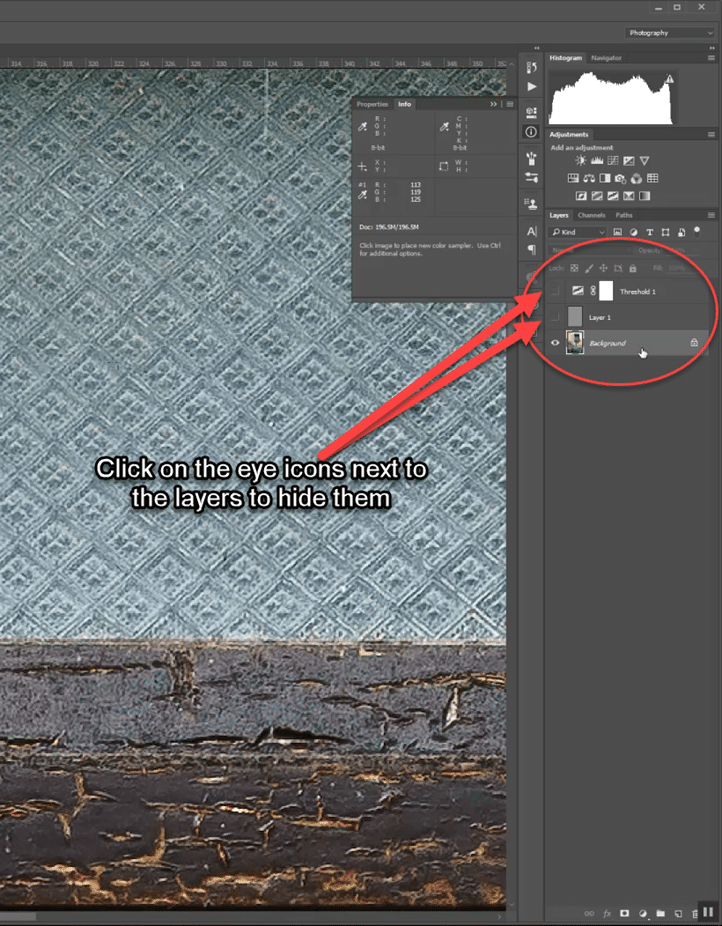This screenshot has width=722, height=926.
Task: Open the Paragraph panel icon
Action: pos(531,250)
